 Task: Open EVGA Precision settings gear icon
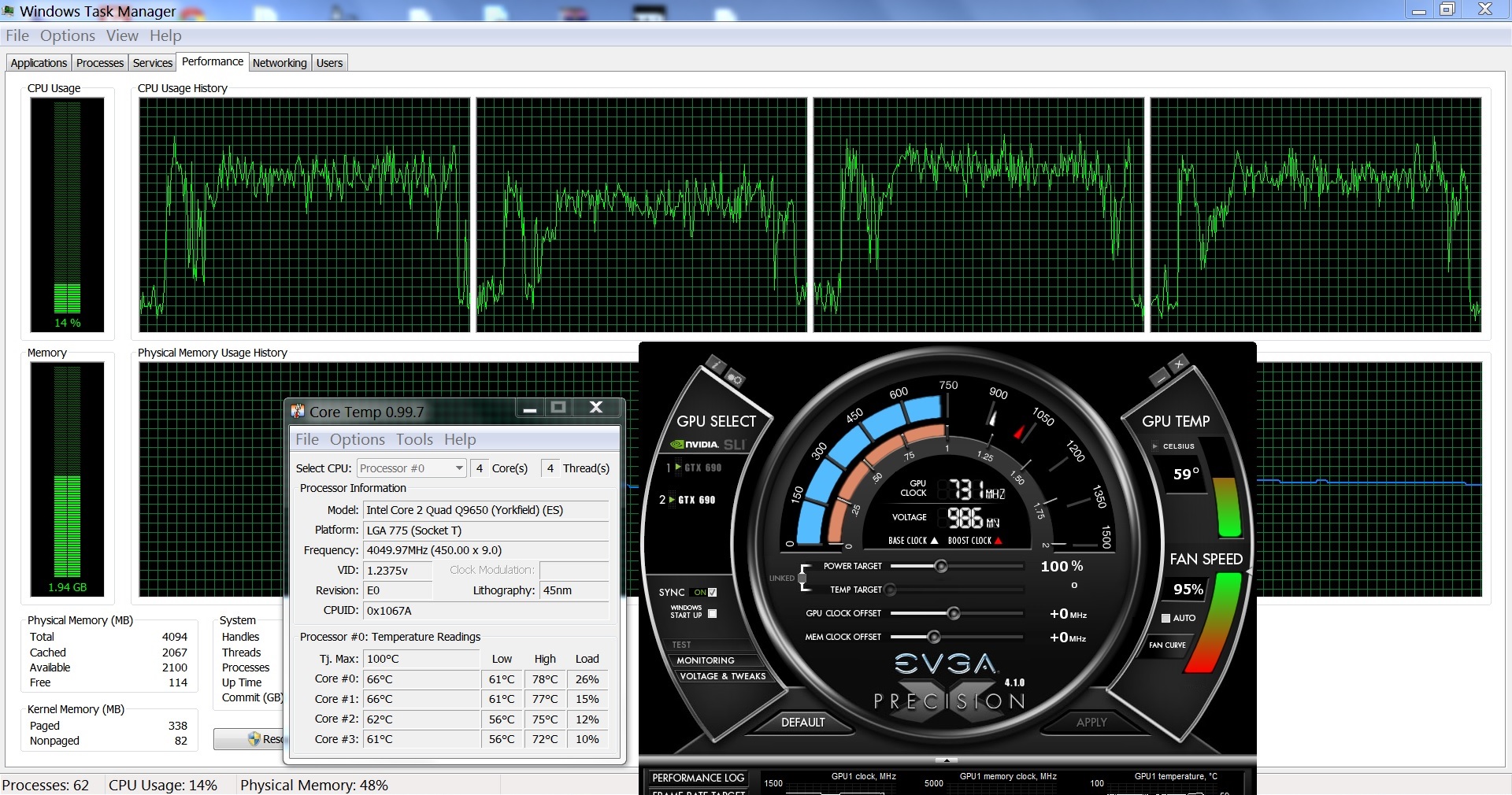point(734,378)
